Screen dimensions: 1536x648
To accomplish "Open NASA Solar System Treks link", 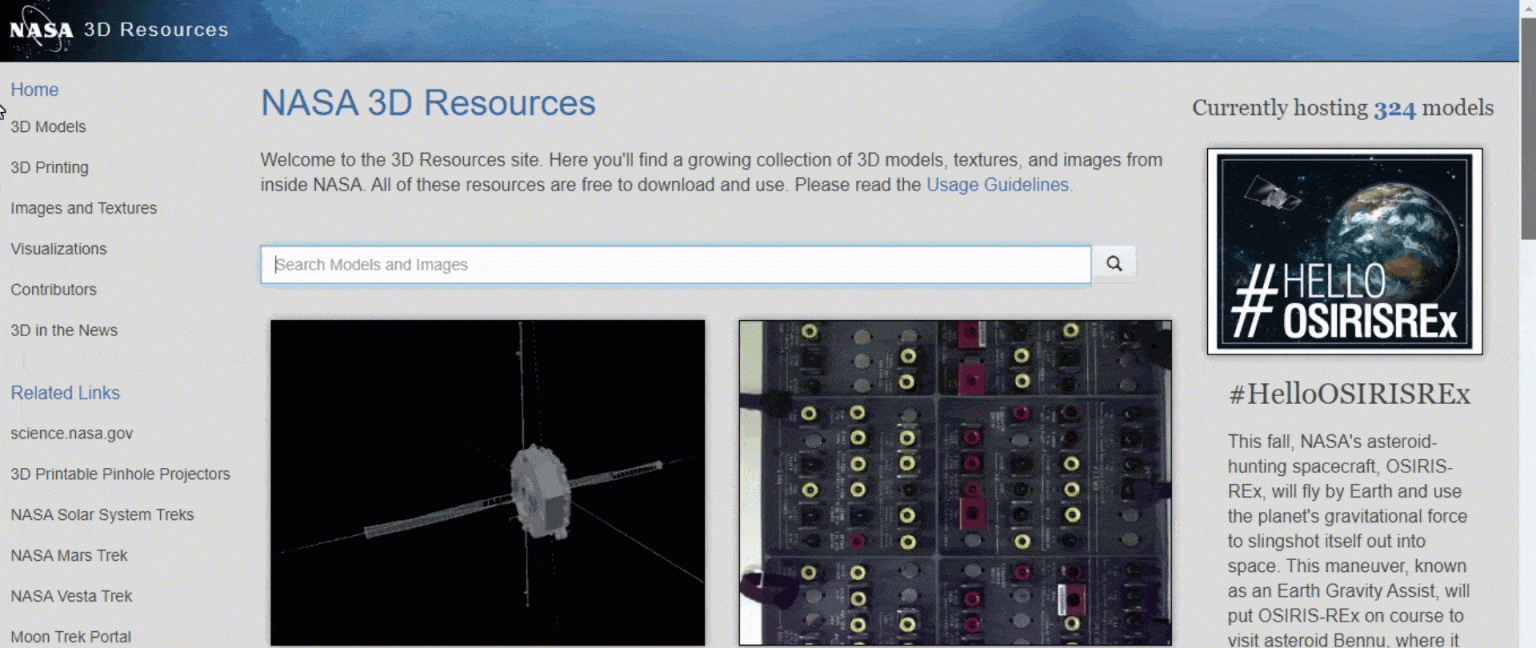I will coord(102,515).
